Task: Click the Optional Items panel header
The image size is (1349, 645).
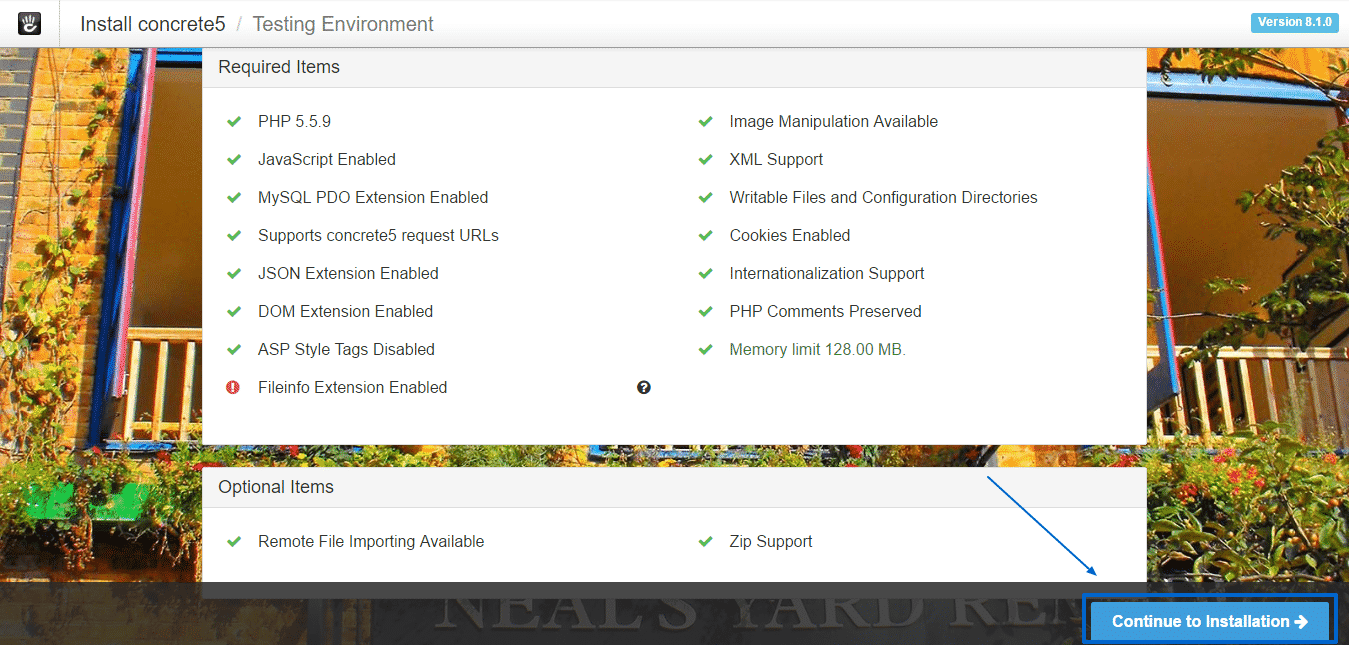Action: 276,487
